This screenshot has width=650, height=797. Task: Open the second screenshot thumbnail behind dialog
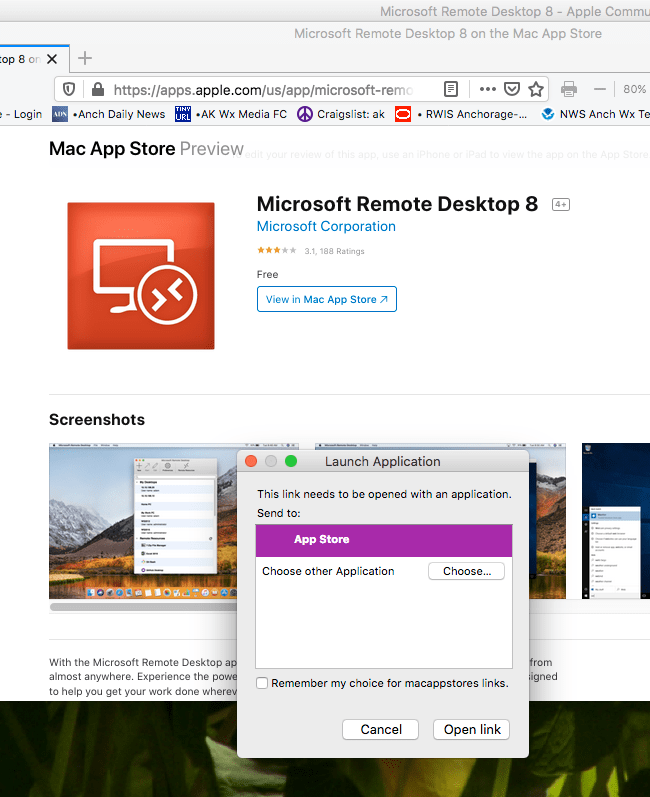tap(547, 521)
